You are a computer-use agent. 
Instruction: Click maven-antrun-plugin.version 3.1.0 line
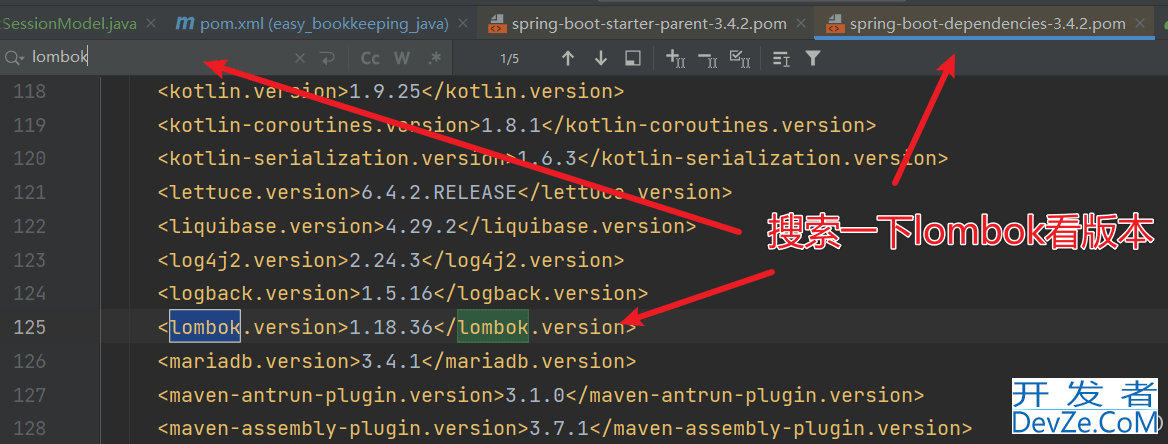[541, 395]
